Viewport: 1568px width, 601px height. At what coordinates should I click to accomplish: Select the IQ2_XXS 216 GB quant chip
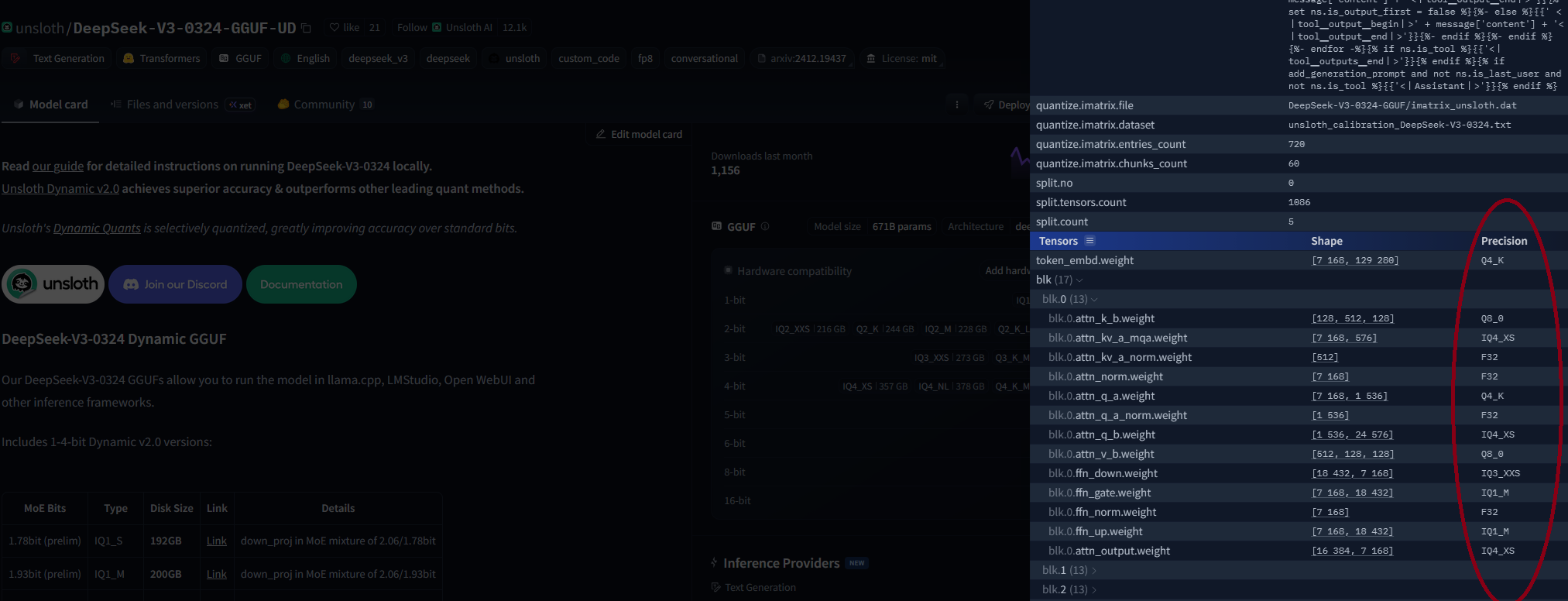[x=810, y=329]
